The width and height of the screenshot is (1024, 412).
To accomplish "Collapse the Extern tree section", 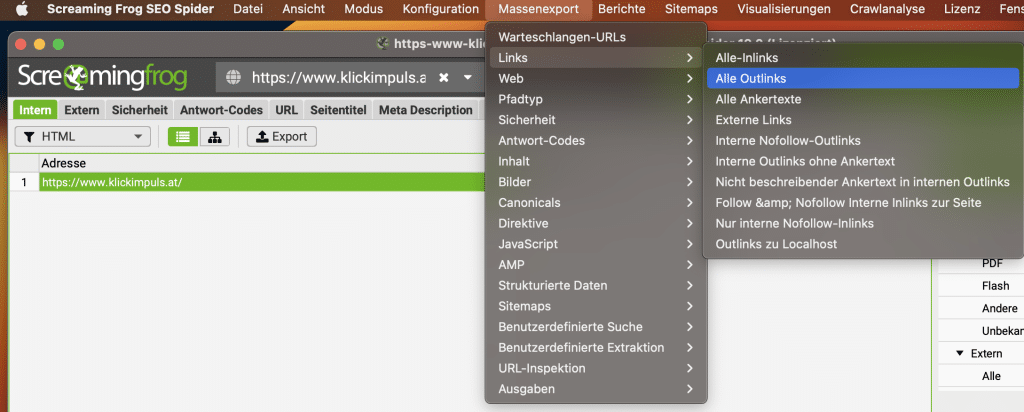I will coord(960,353).
